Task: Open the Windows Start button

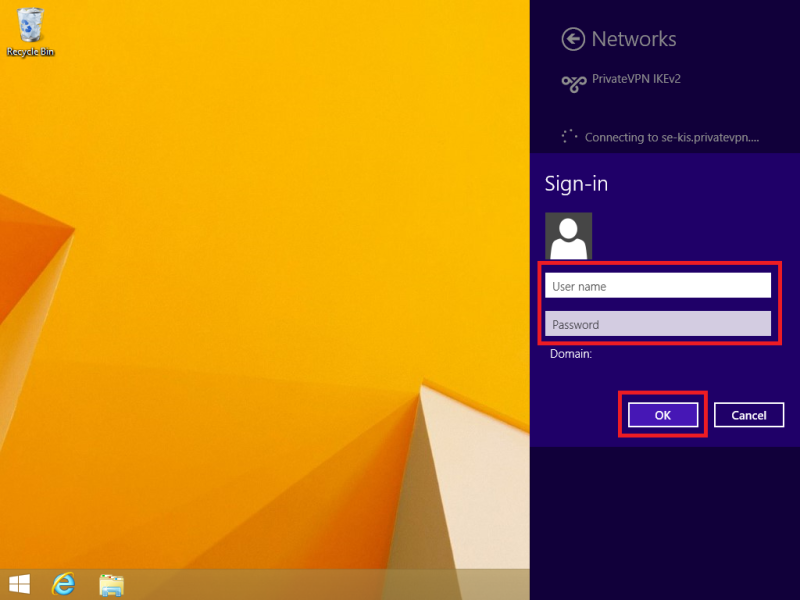Action: pos(19,584)
